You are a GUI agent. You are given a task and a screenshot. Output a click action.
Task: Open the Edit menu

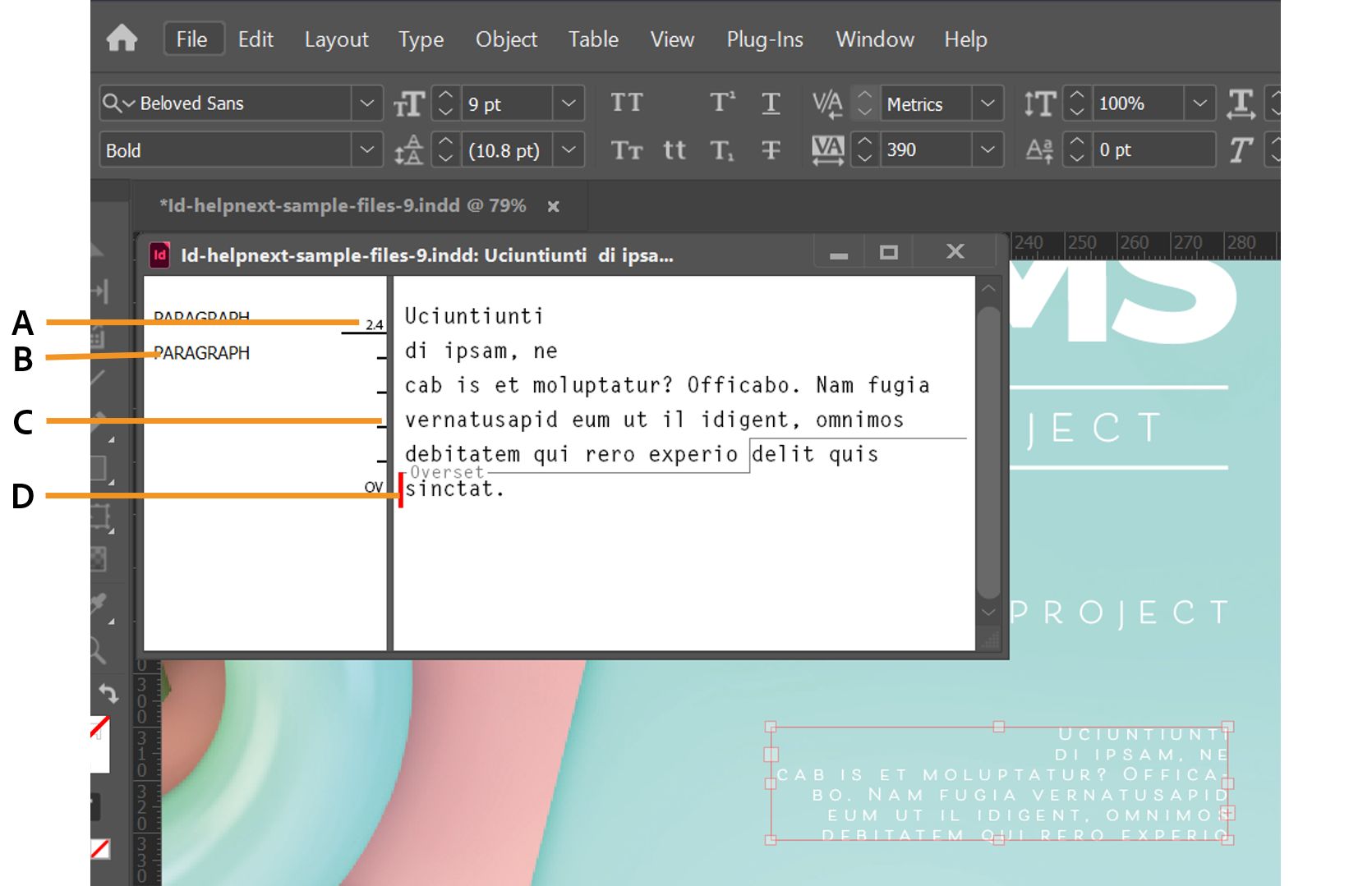[x=256, y=39]
